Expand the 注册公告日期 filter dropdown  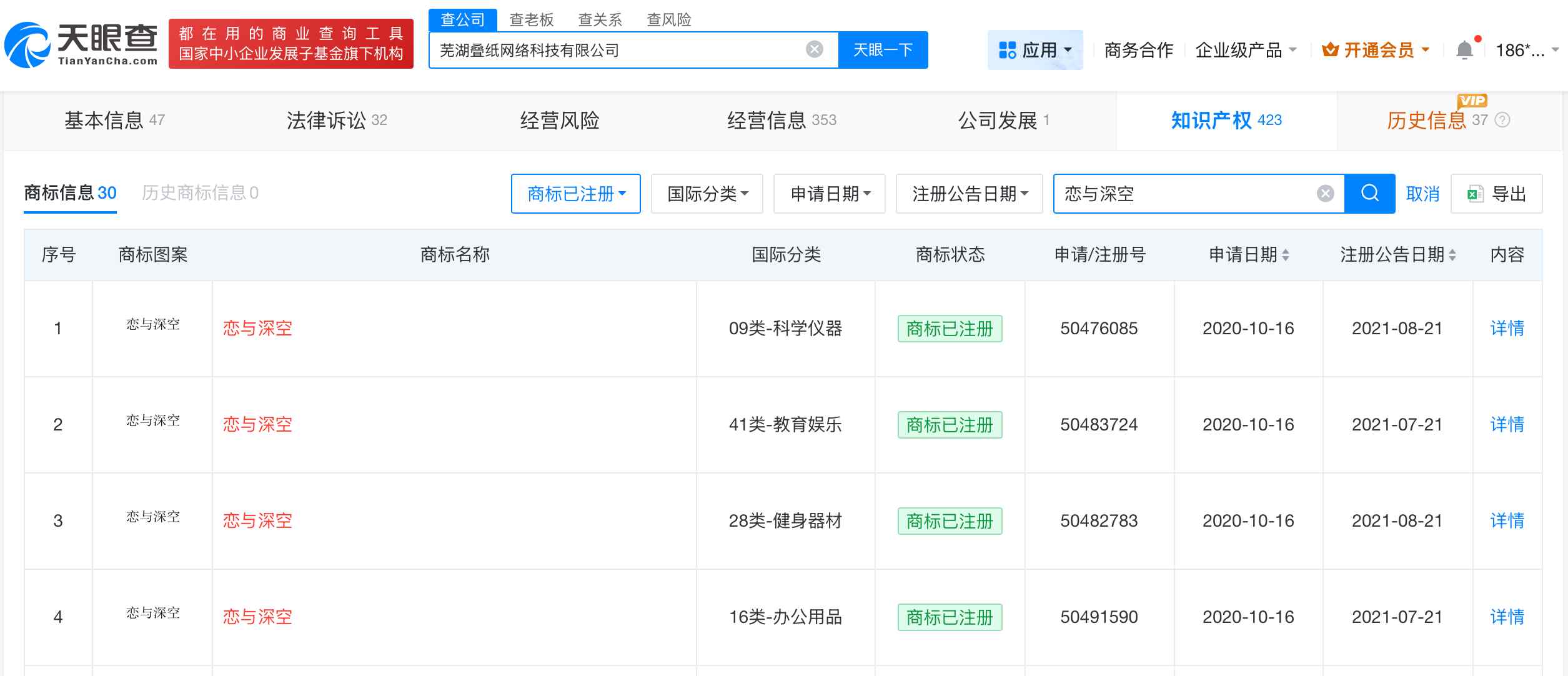point(969,194)
